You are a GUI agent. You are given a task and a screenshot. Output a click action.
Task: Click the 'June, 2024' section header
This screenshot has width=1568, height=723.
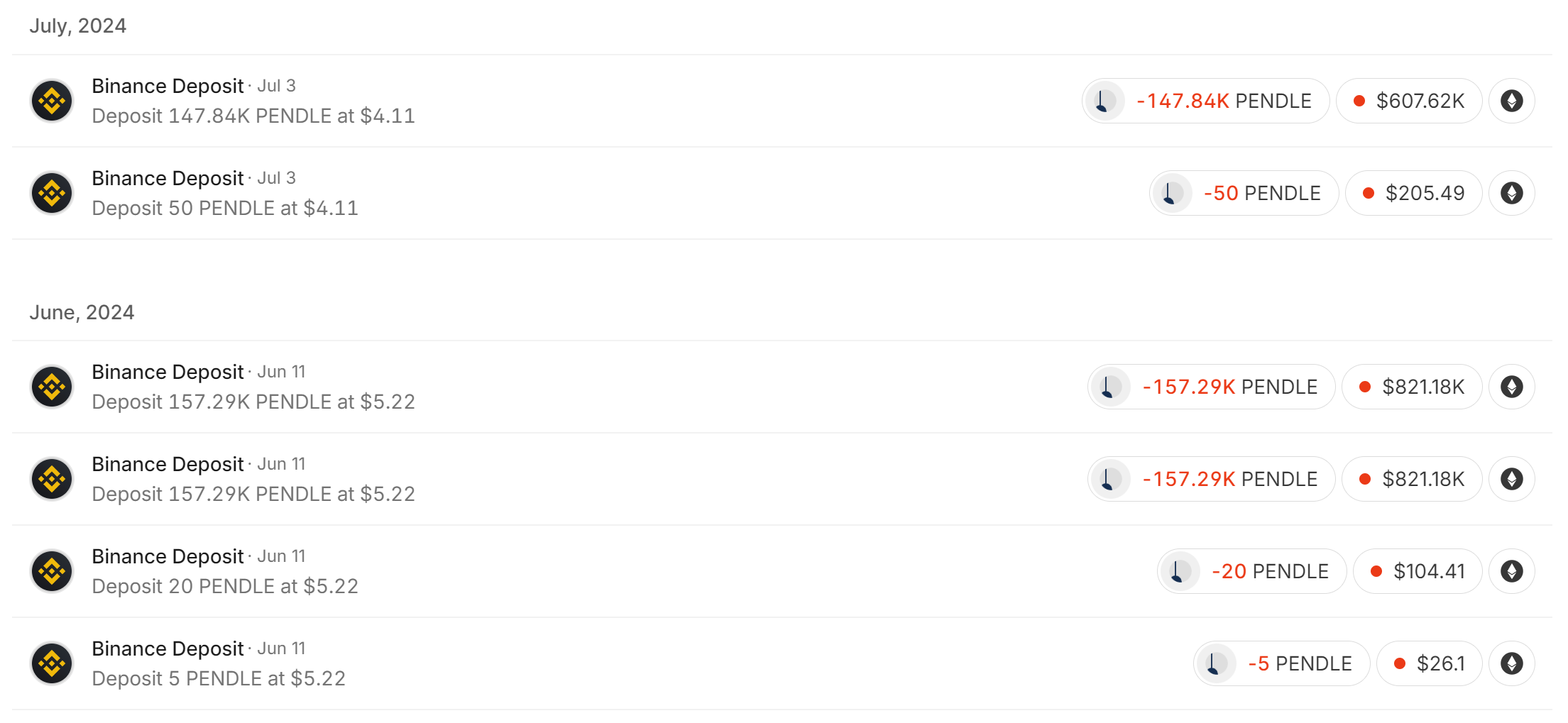click(x=82, y=312)
